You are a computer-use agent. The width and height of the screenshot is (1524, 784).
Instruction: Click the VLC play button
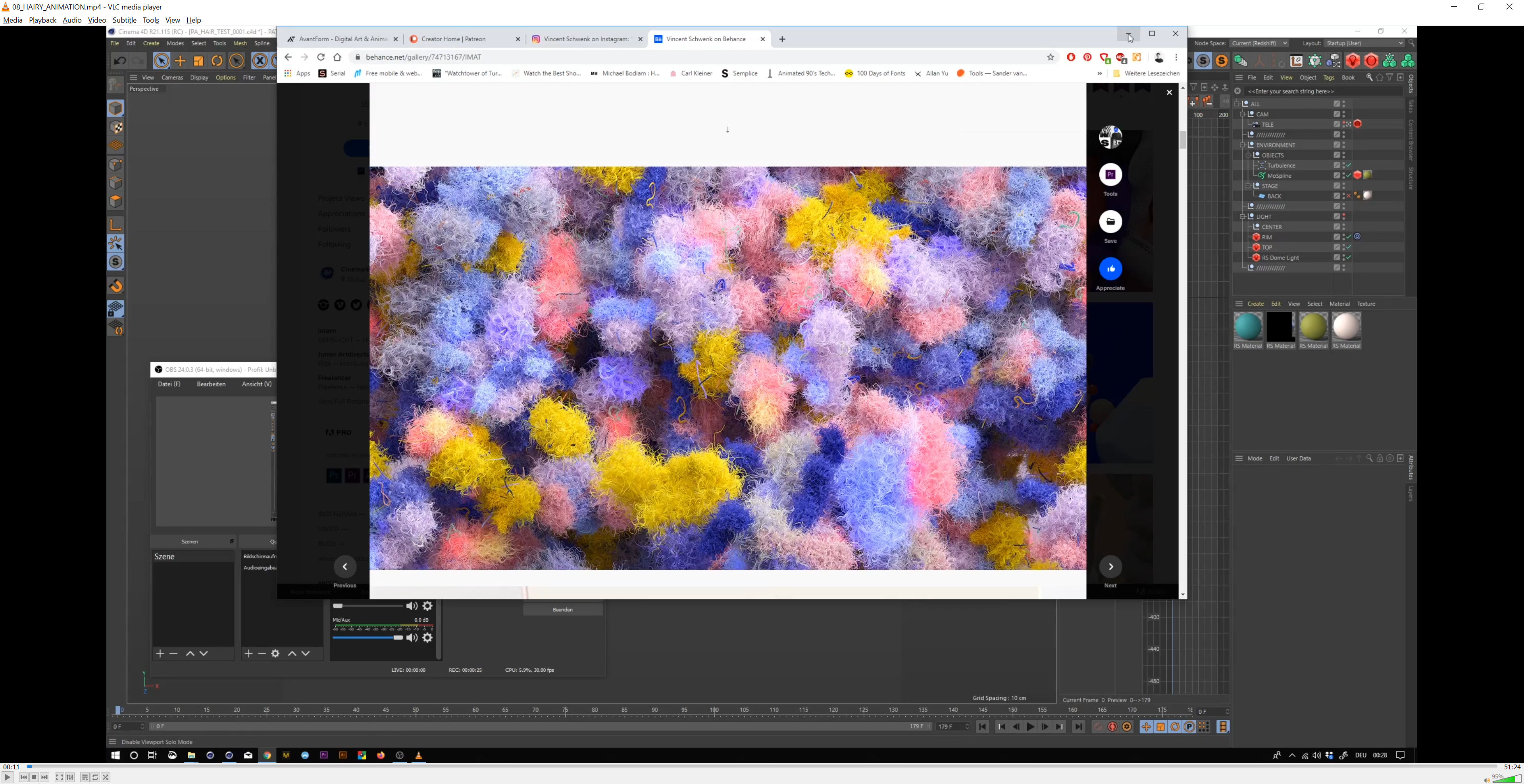8,778
